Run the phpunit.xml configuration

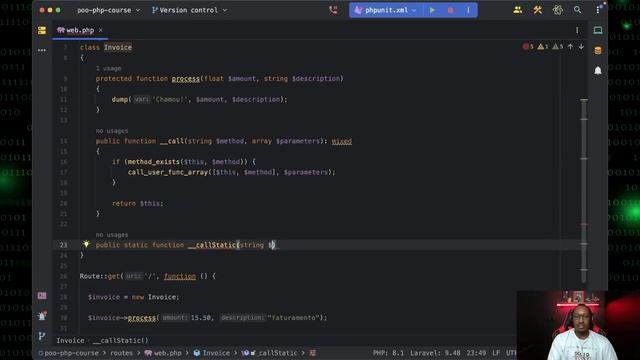pyautogui.click(x=432, y=10)
